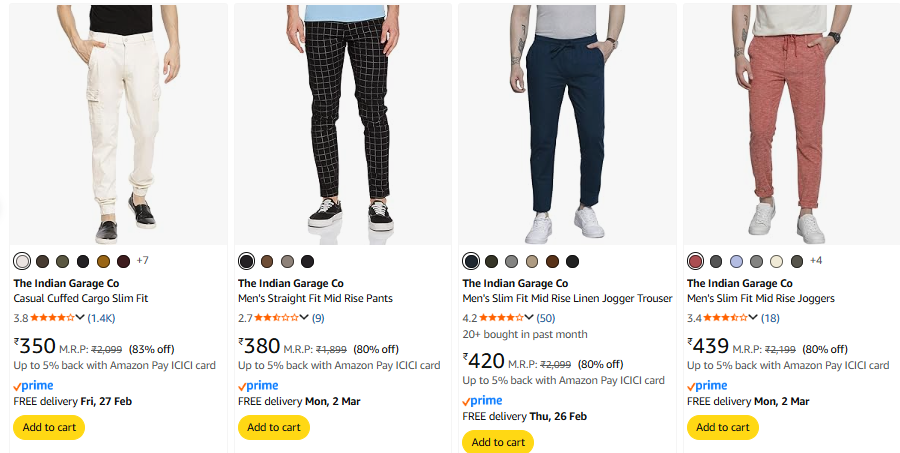Add the ₹439 Mid Rise Joggers to cart
Screen dimensions: 900x453
pyautogui.click(x=722, y=427)
